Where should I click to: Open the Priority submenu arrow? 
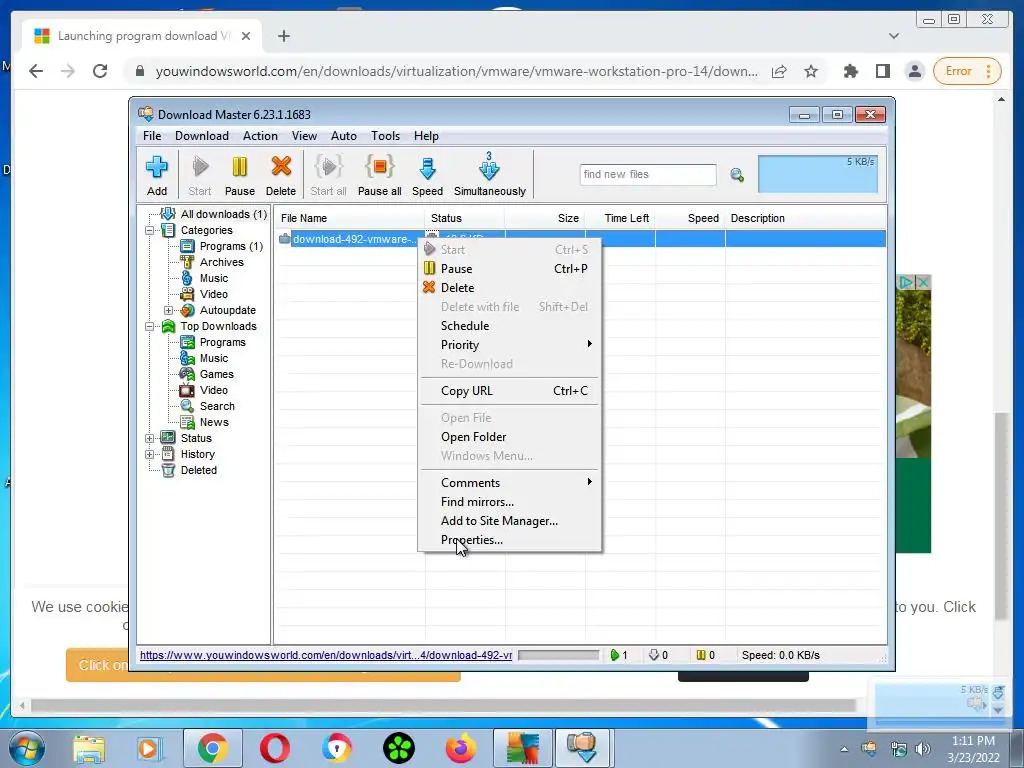(x=589, y=344)
